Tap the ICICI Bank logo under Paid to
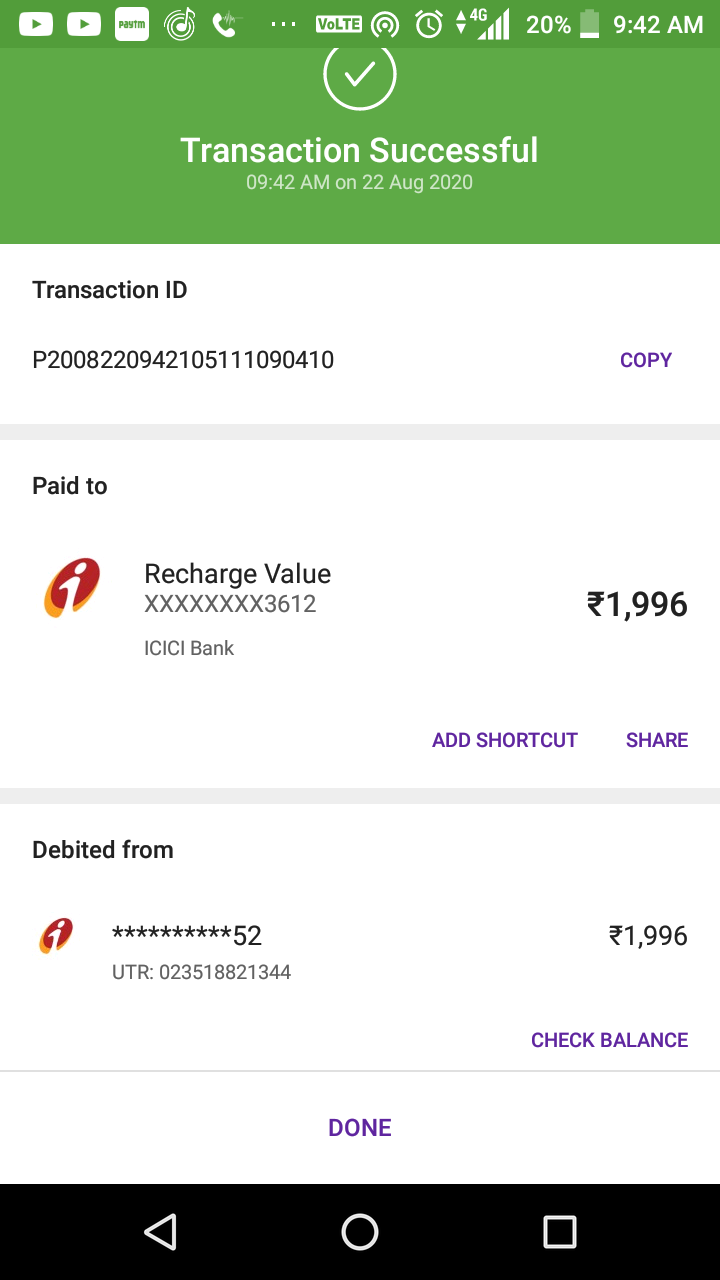 [72, 588]
